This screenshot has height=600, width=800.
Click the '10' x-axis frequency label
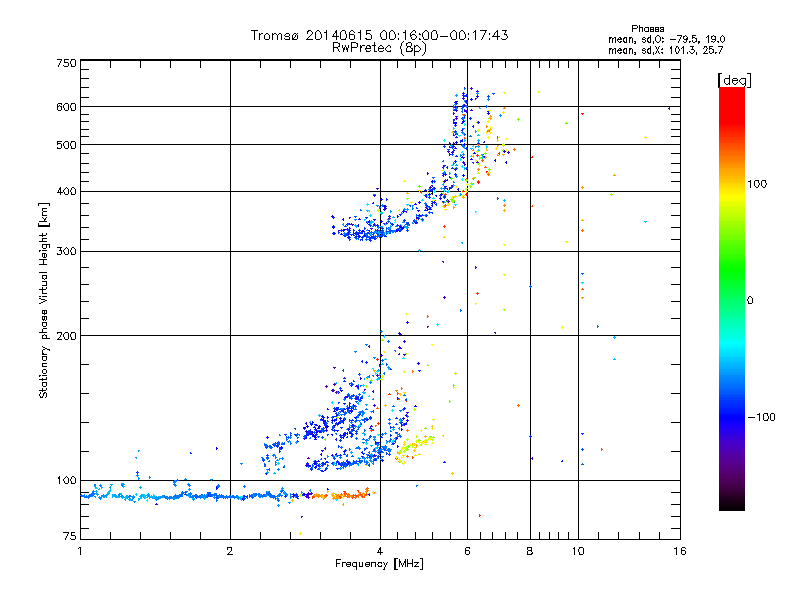(578, 551)
